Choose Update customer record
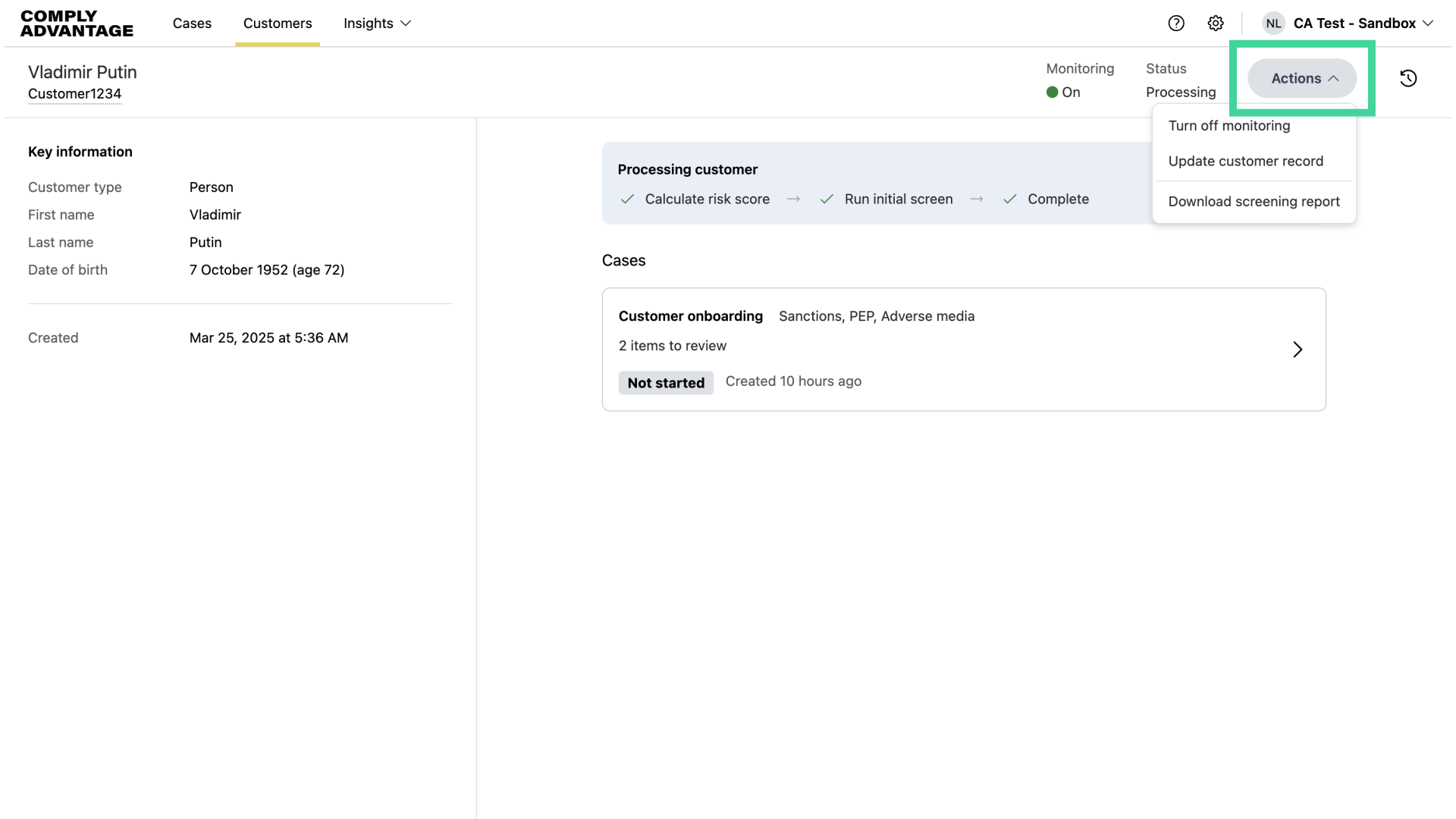The width and height of the screenshot is (1456, 819). 1245,162
